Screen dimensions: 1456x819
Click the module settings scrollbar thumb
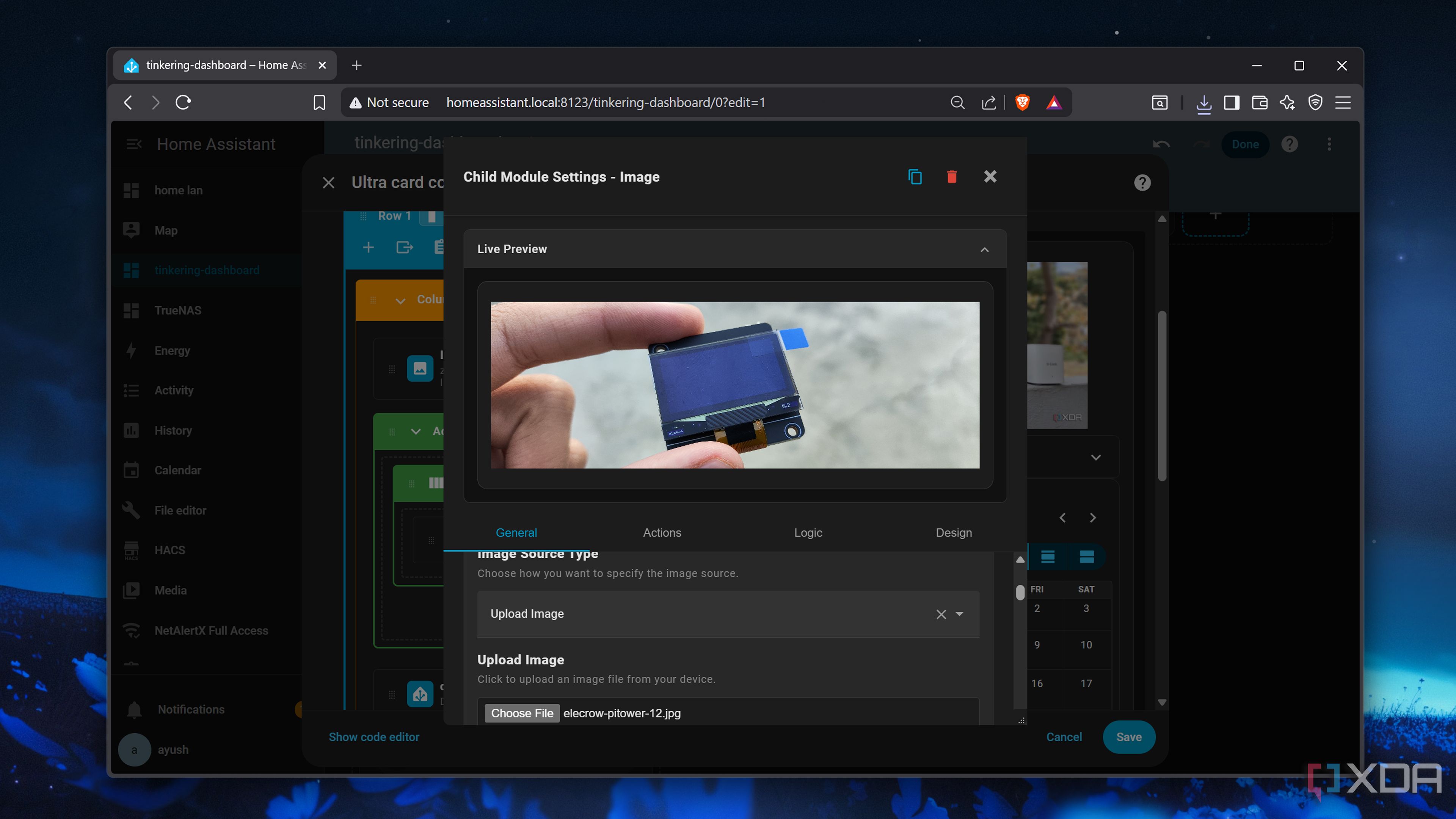[x=1020, y=592]
